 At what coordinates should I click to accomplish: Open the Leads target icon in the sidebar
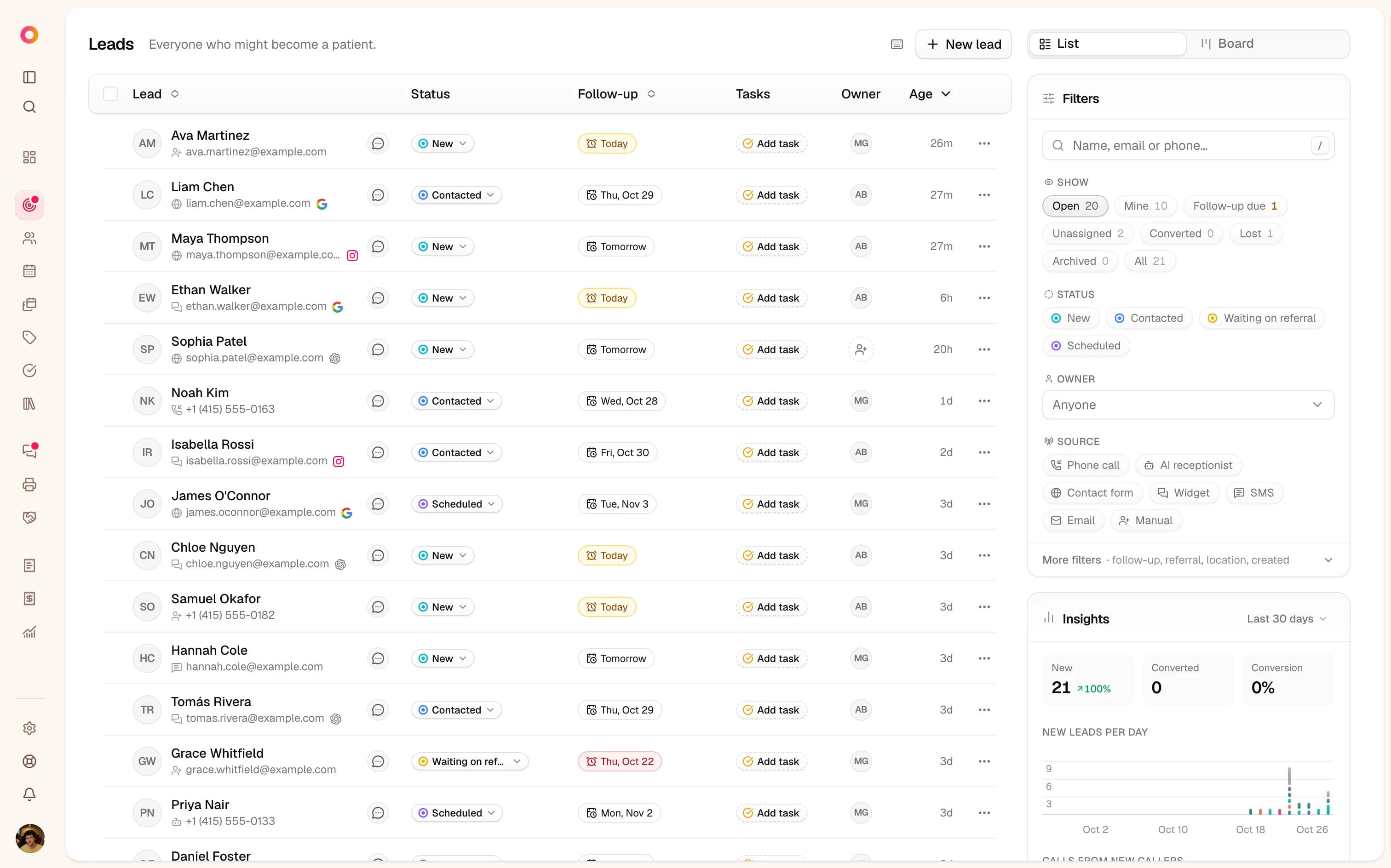point(29,205)
